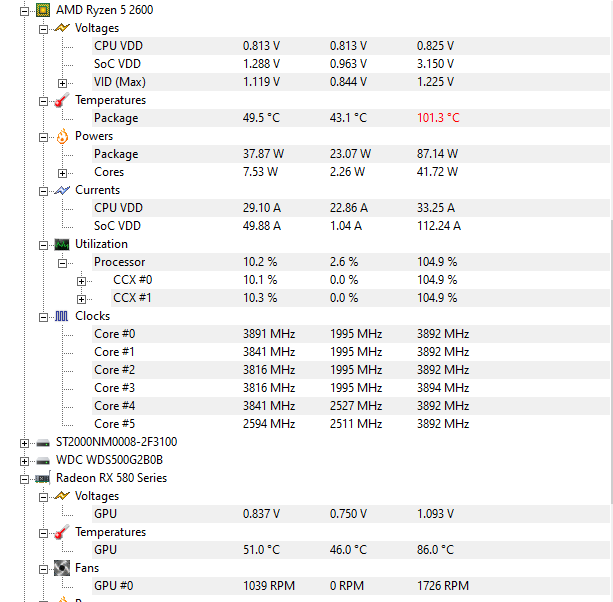Click the Clocks waveform icon
The width and height of the screenshot is (613, 602).
[61, 316]
